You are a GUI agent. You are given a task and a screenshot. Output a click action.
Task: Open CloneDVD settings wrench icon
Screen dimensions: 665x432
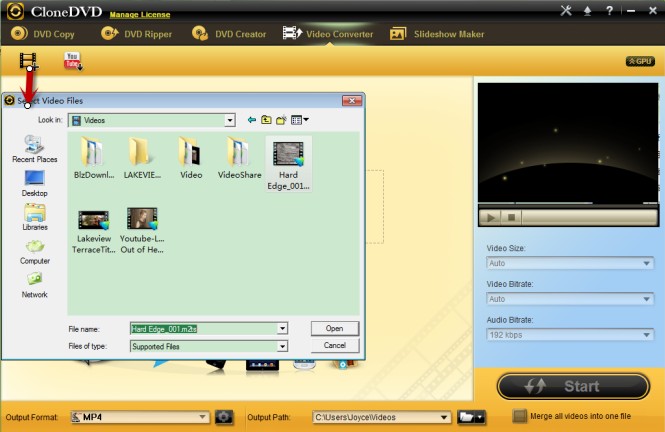(x=566, y=11)
